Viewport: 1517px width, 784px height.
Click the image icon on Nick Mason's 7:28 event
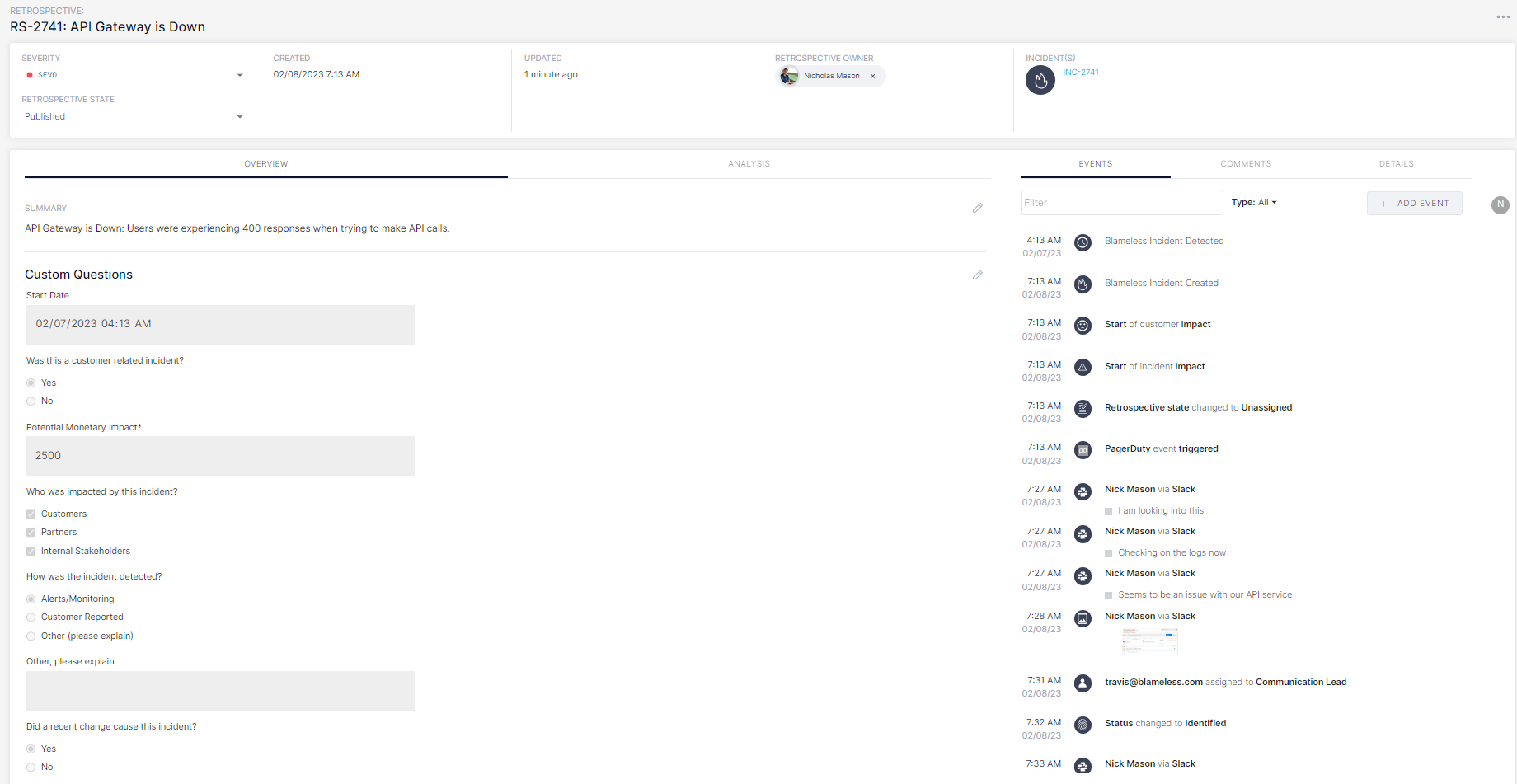coord(1083,618)
